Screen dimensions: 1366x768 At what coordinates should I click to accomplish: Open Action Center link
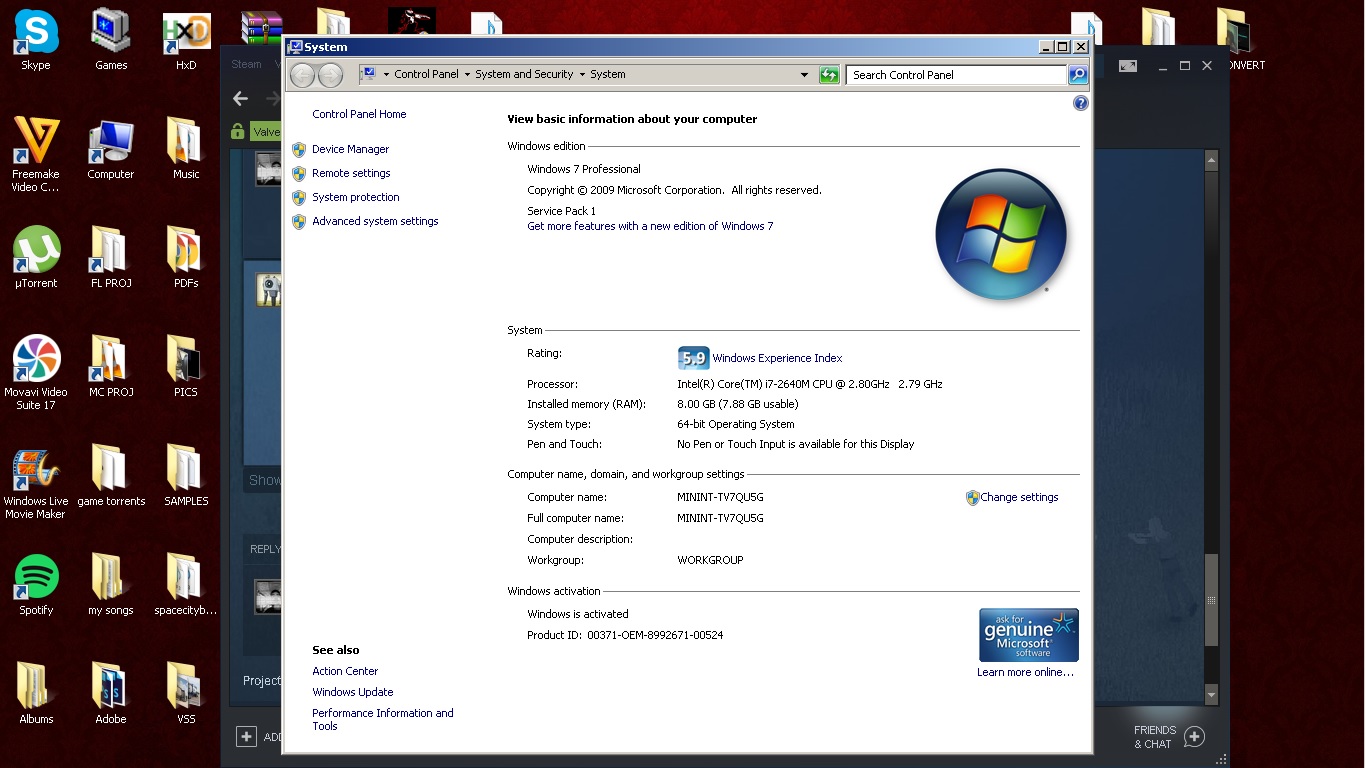(345, 671)
